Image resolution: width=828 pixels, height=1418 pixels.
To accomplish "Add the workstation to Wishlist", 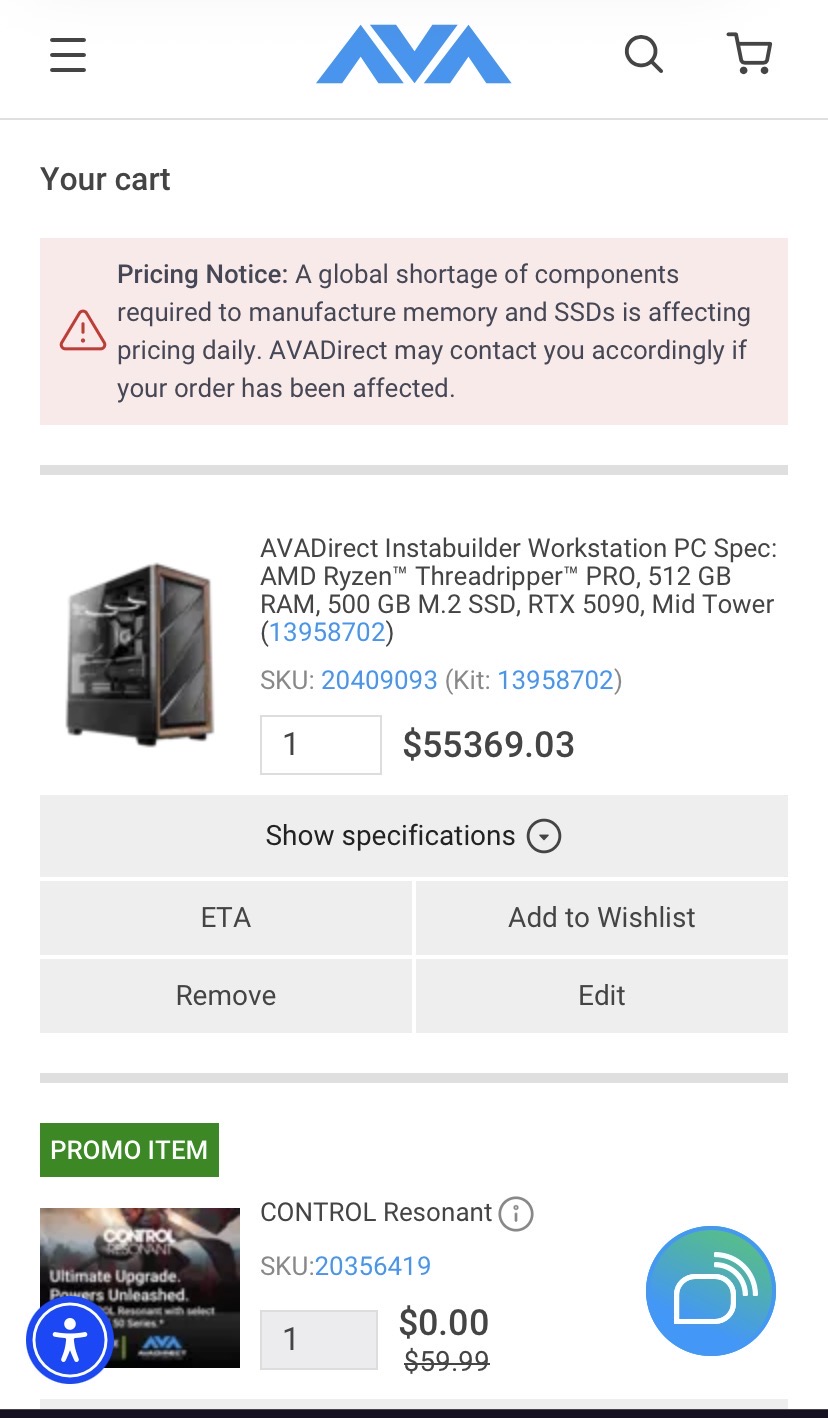I will point(602,918).
